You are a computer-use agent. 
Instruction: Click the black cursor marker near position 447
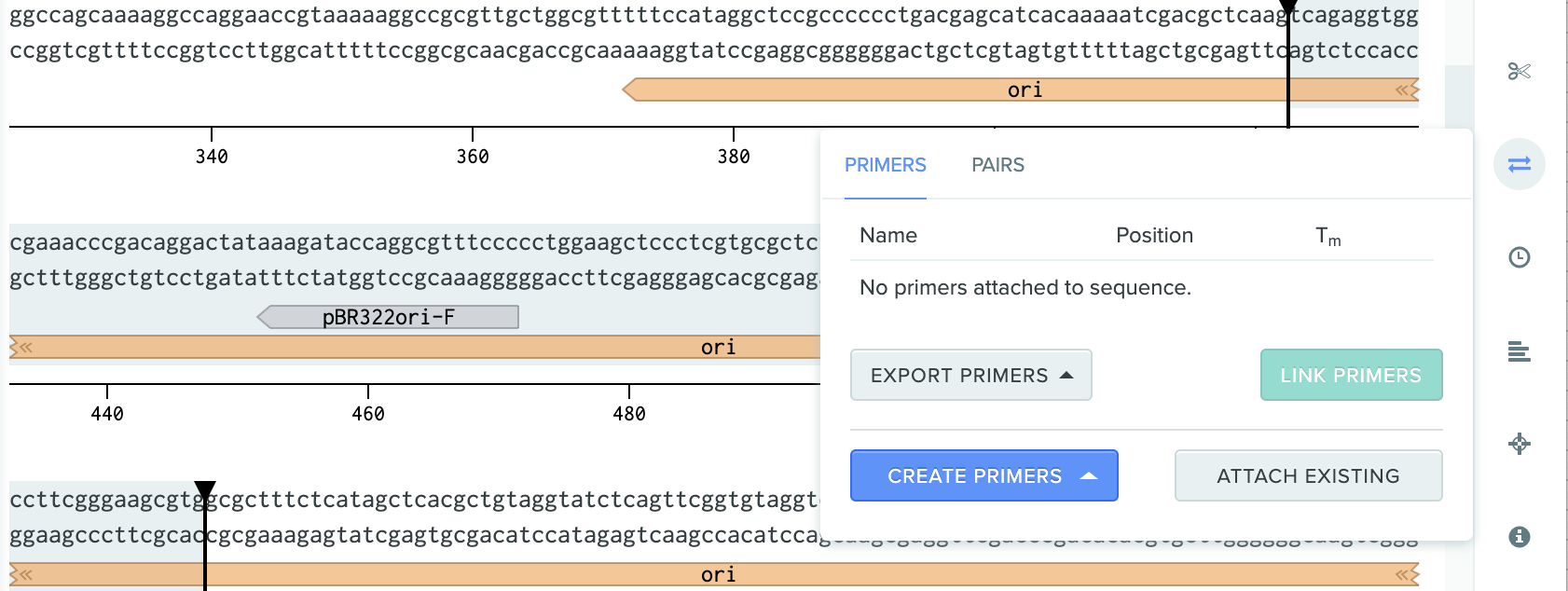(205, 490)
